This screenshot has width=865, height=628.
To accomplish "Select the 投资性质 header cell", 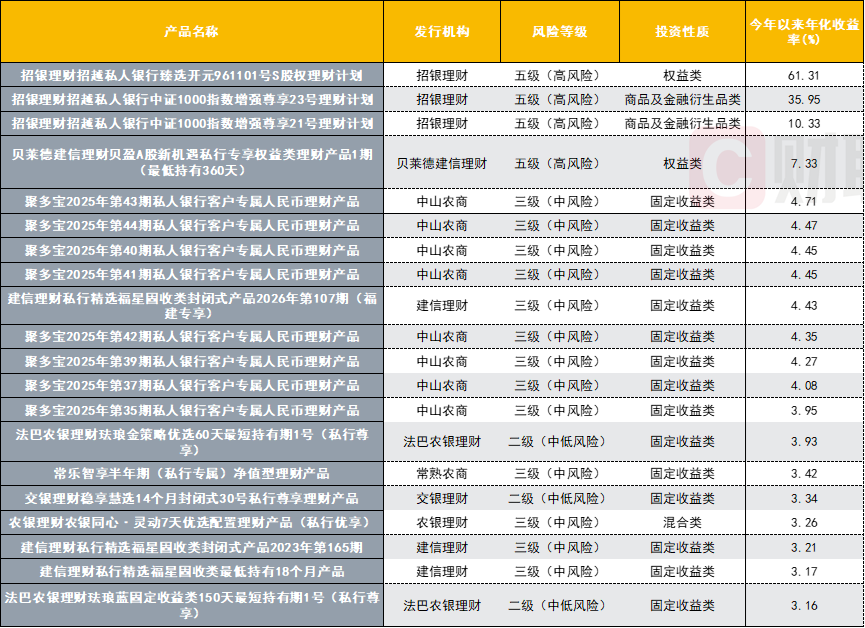I will pyautogui.click(x=682, y=31).
